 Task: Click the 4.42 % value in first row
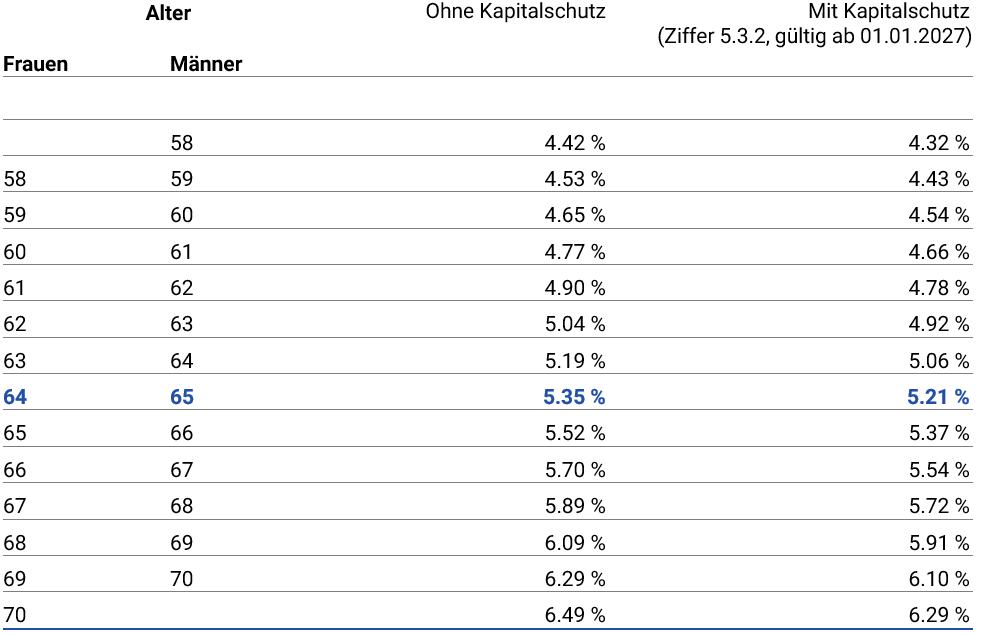tap(574, 143)
